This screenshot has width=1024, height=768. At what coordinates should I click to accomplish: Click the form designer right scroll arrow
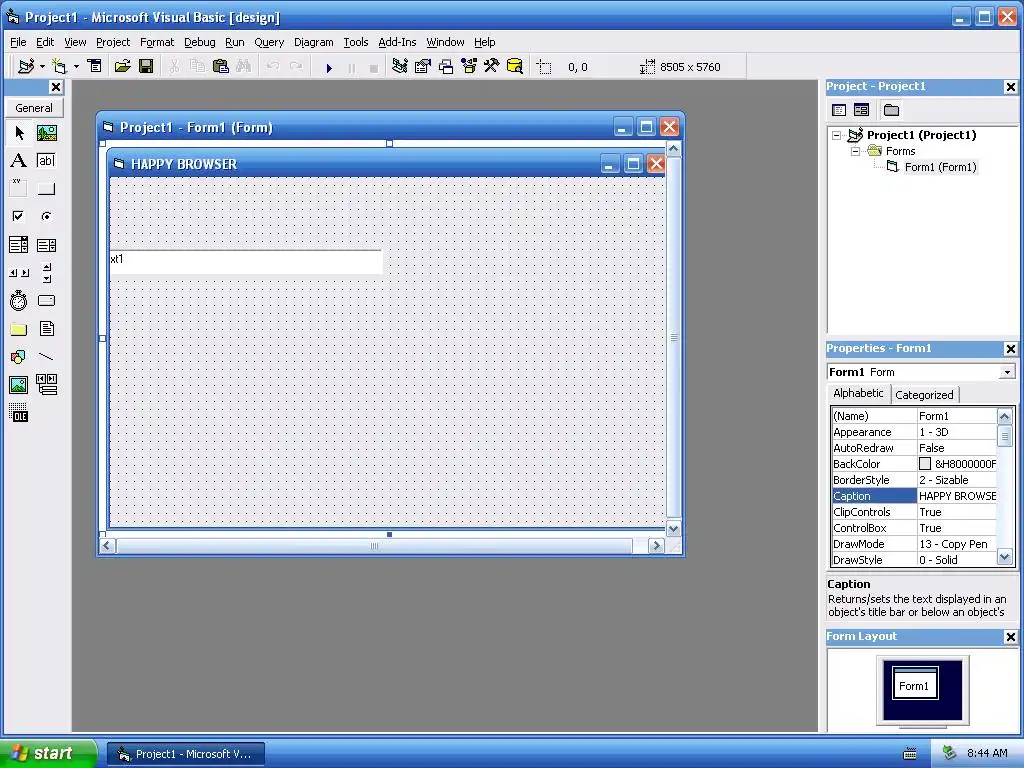coord(656,546)
